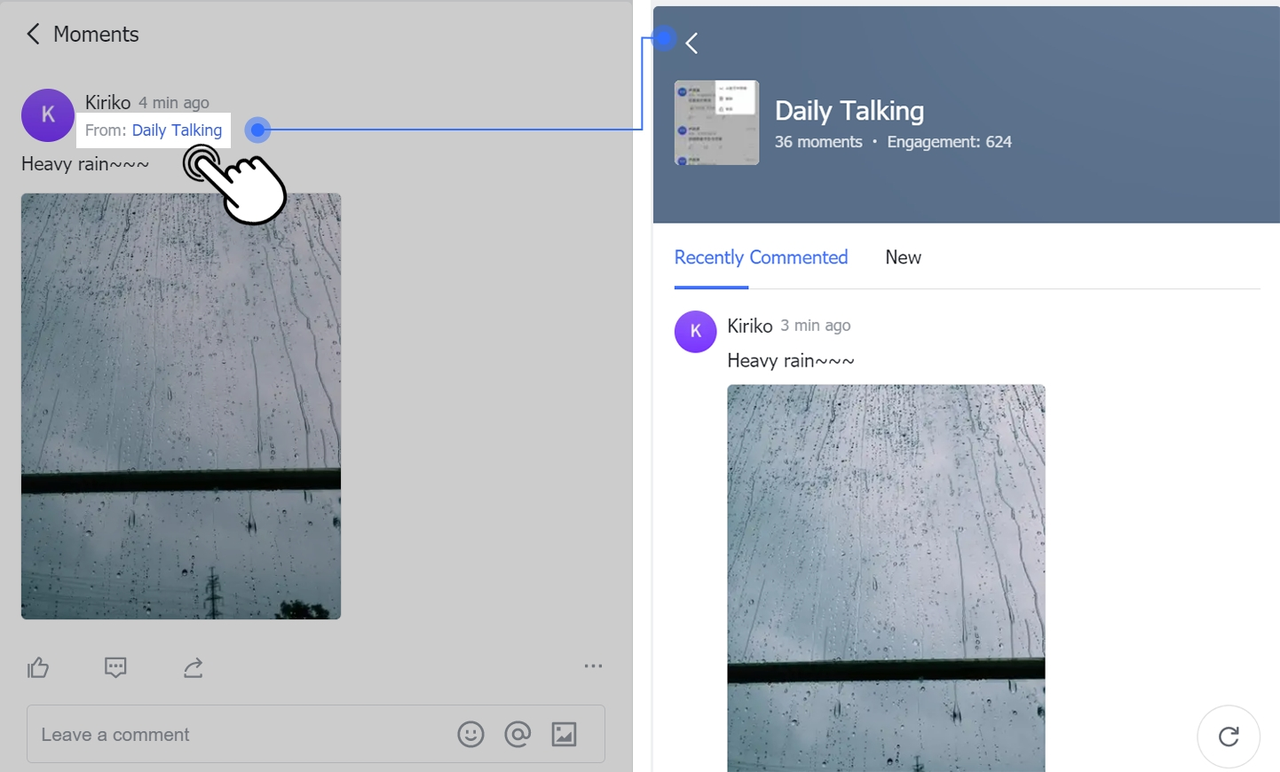1280x772 pixels.
Task: Like Kiriko's Heavy rain post
Action: (x=38, y=668)
